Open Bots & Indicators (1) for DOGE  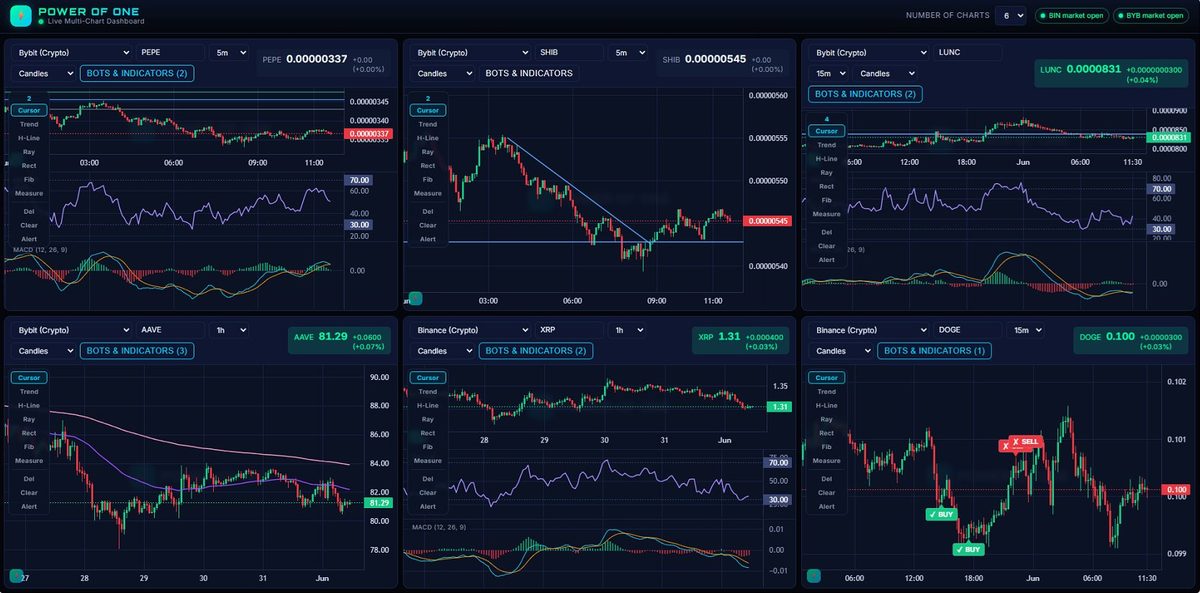(934, 351)
